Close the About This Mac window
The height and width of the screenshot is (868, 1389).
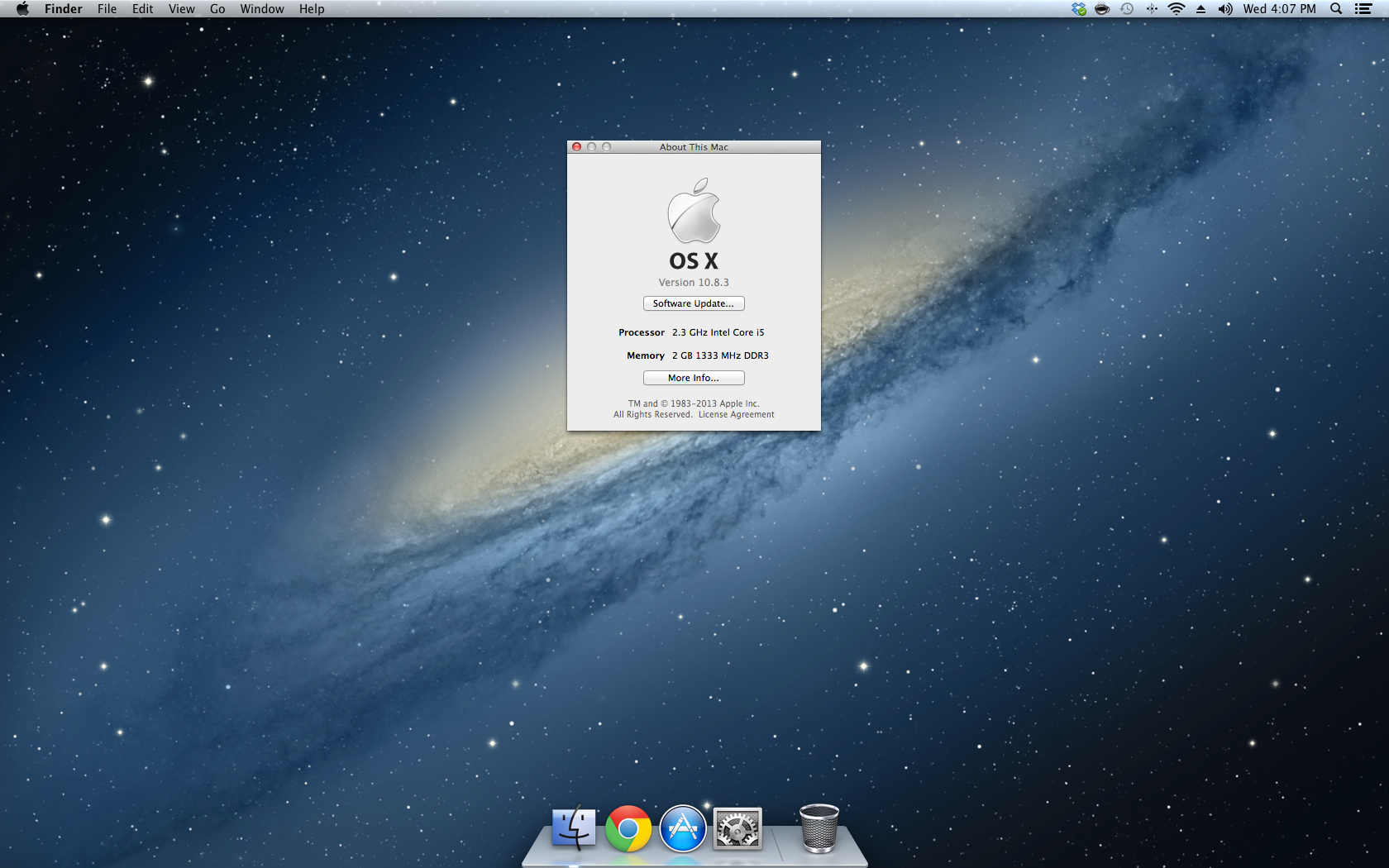coord(576,147)
